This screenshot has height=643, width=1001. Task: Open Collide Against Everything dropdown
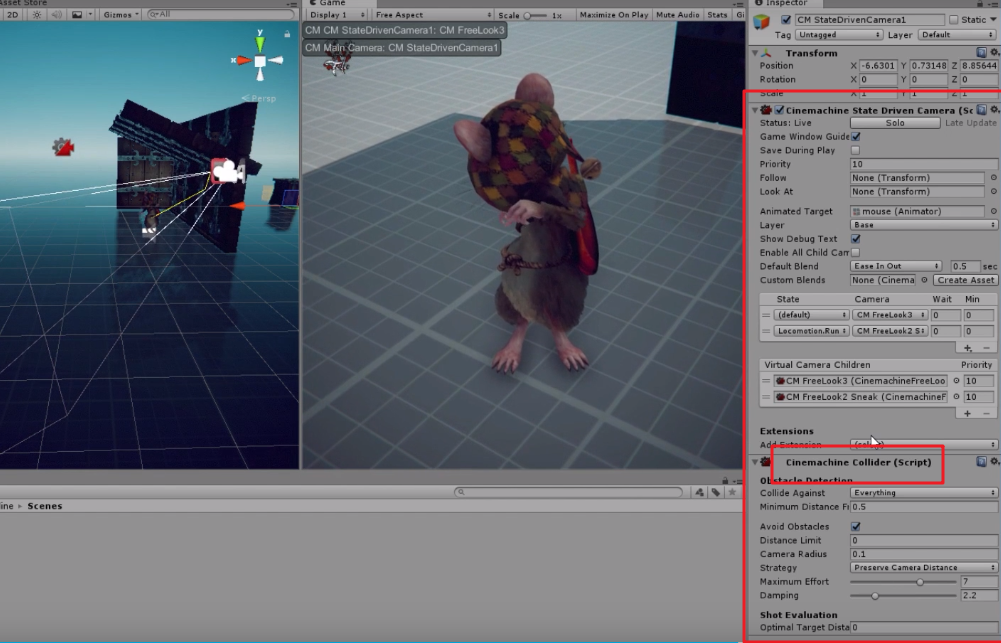(923, 493)
